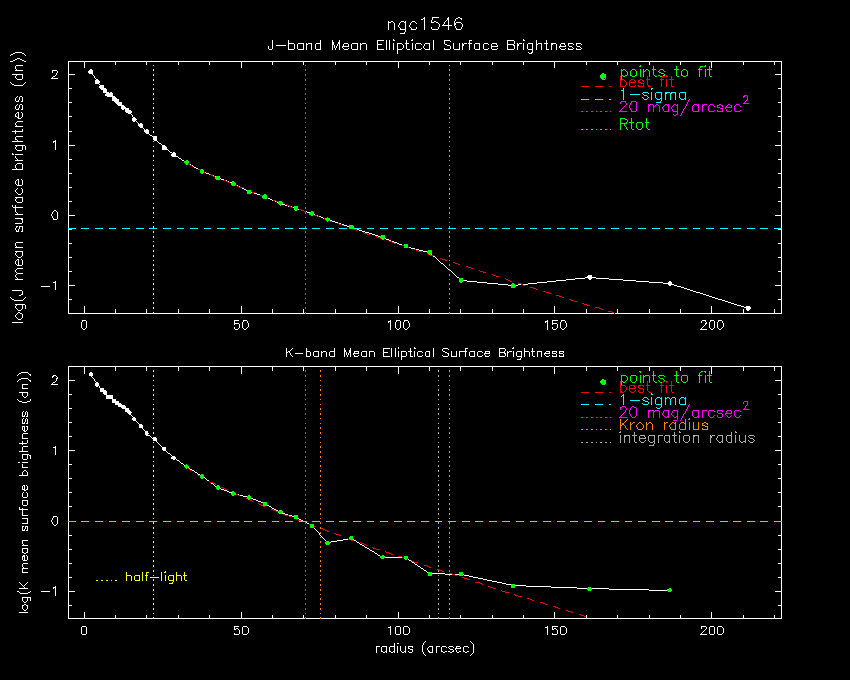The width and height of the screenshot is (850, 680).
Task: Click 'integration radius' in K-band legend
Action: pos(687,438)
